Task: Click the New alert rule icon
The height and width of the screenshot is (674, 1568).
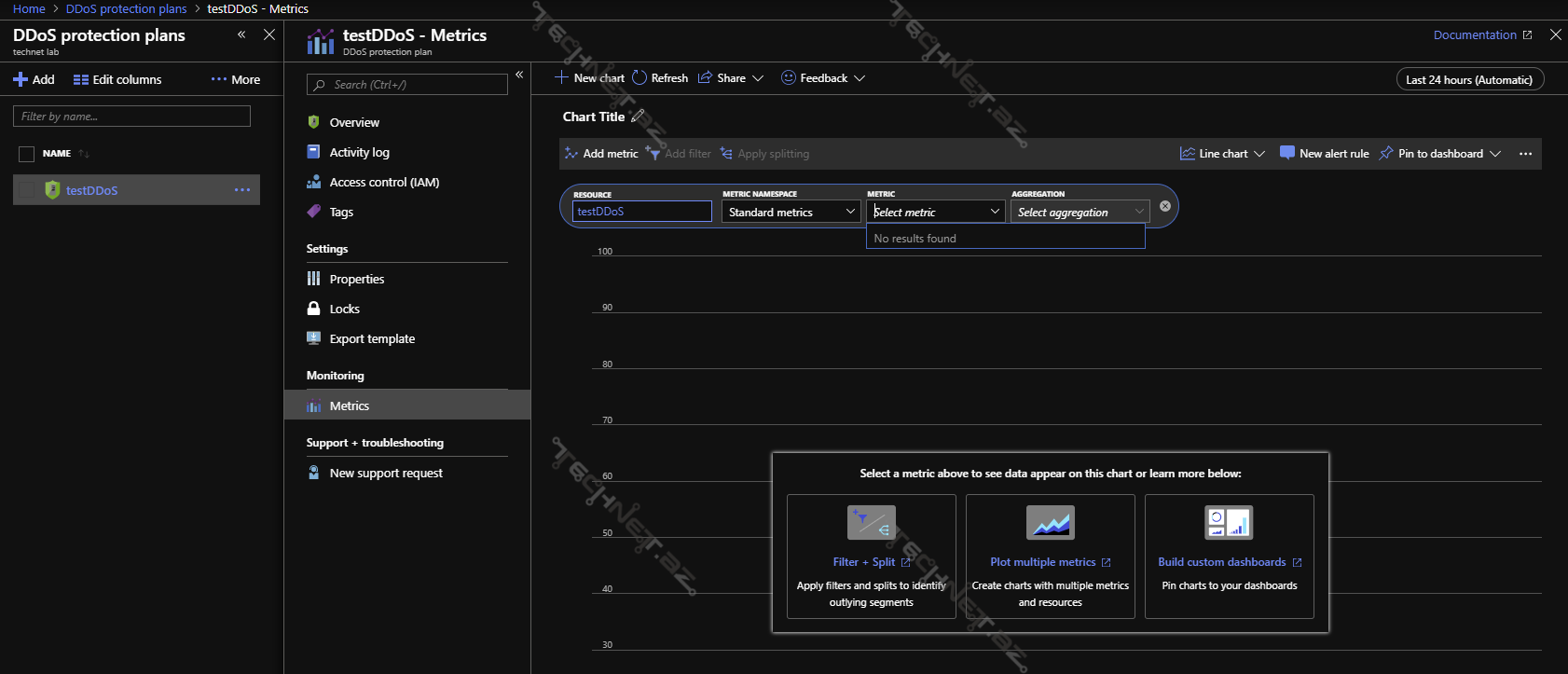Action: click(1287, 153)
